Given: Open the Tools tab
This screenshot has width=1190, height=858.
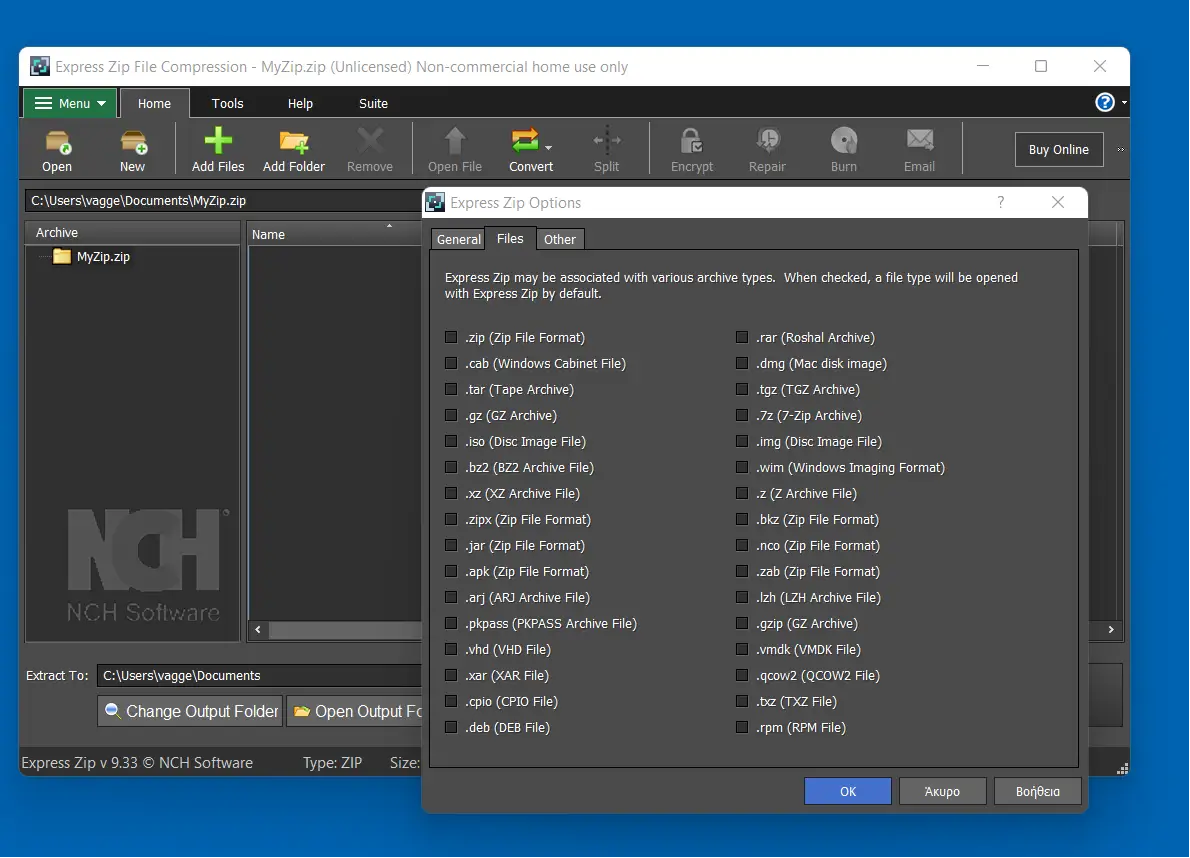Looking at the screenshot, I should [227, 103].
